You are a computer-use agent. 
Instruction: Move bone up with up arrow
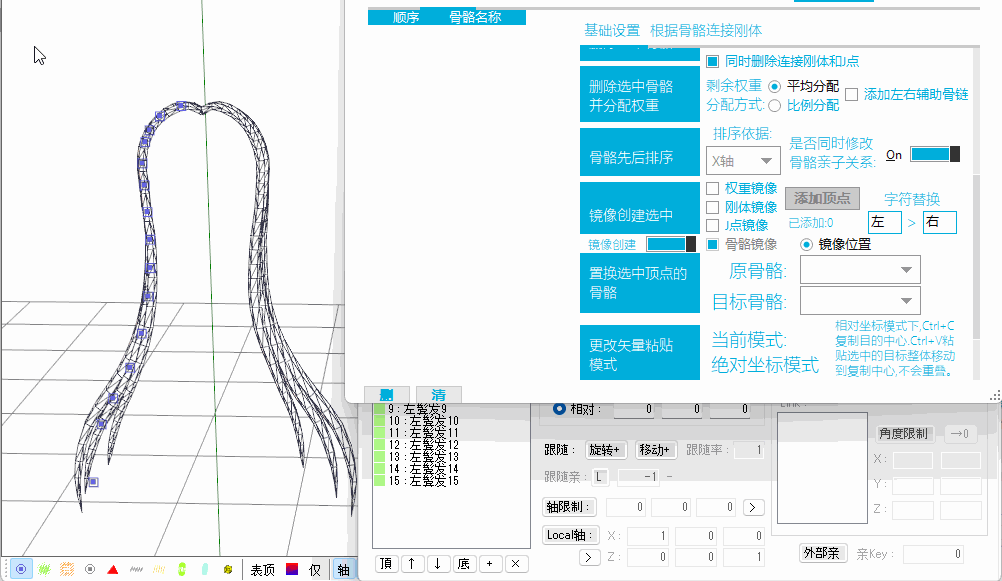[x=413, y=564]
